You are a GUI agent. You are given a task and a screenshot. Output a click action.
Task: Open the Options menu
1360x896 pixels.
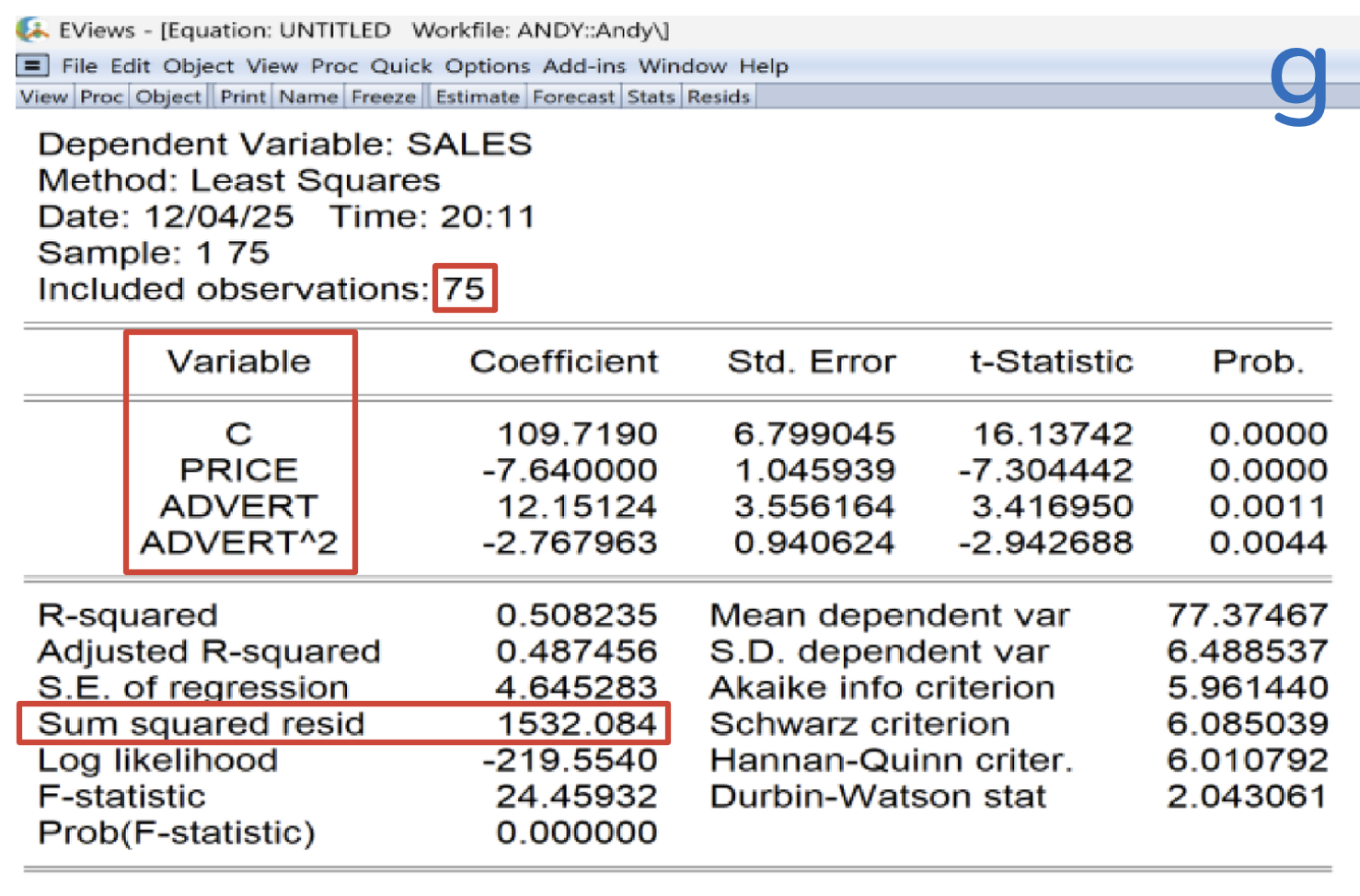pos(487,66)
